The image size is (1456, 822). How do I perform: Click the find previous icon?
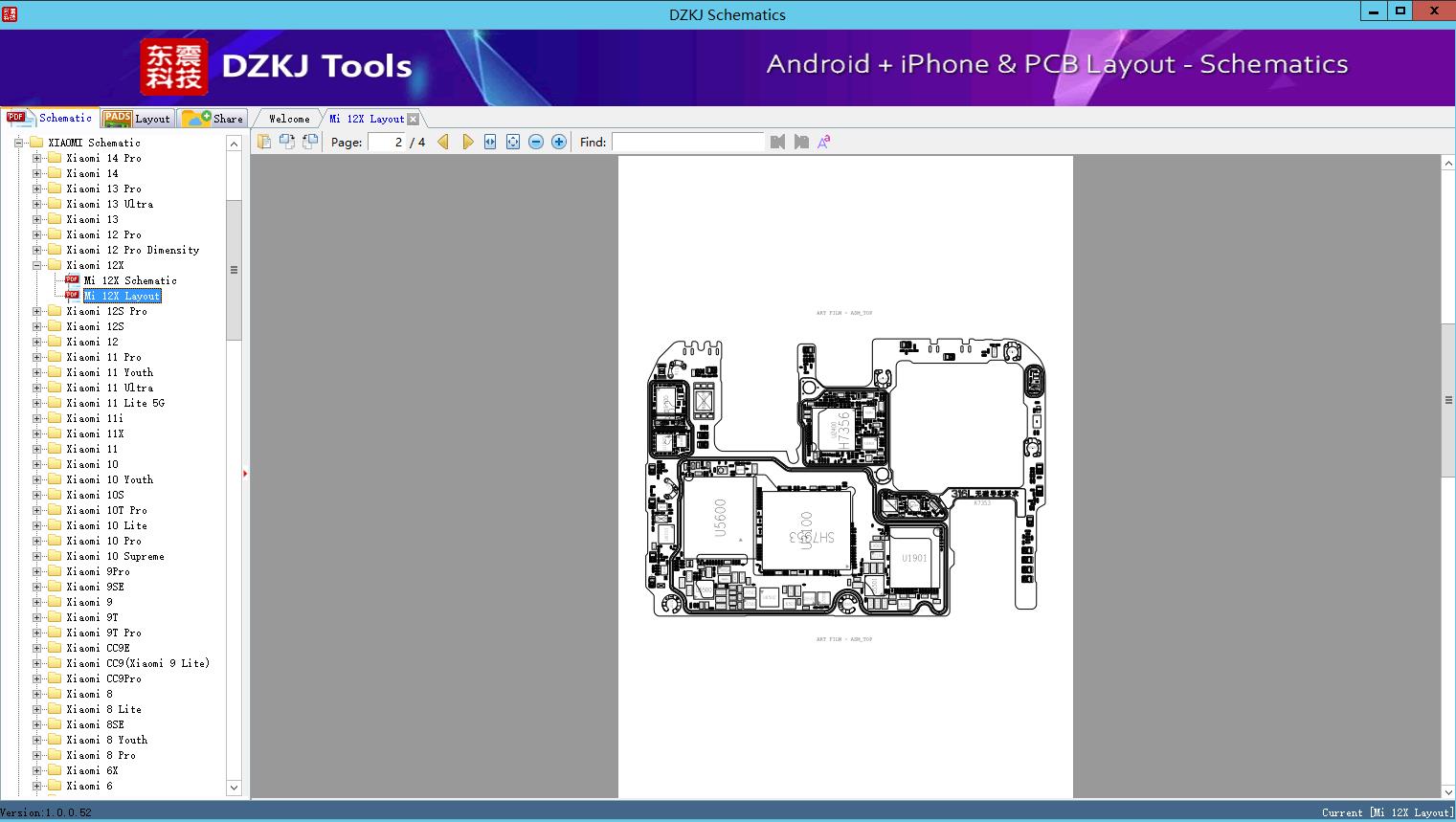tap(777, 142)
